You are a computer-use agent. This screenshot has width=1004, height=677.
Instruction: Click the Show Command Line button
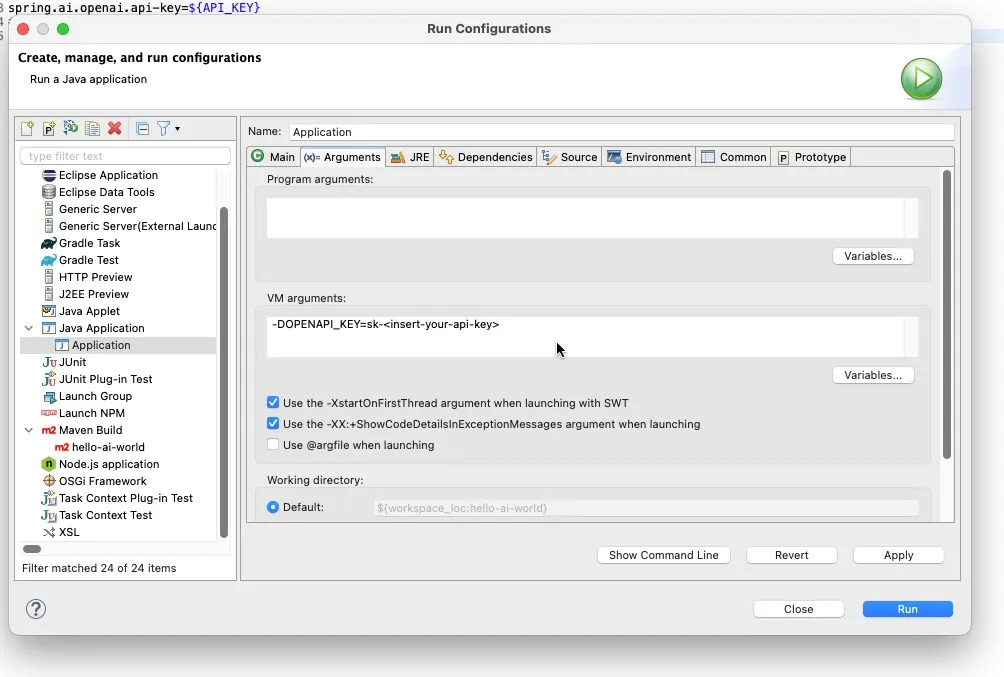click(663, 555)
